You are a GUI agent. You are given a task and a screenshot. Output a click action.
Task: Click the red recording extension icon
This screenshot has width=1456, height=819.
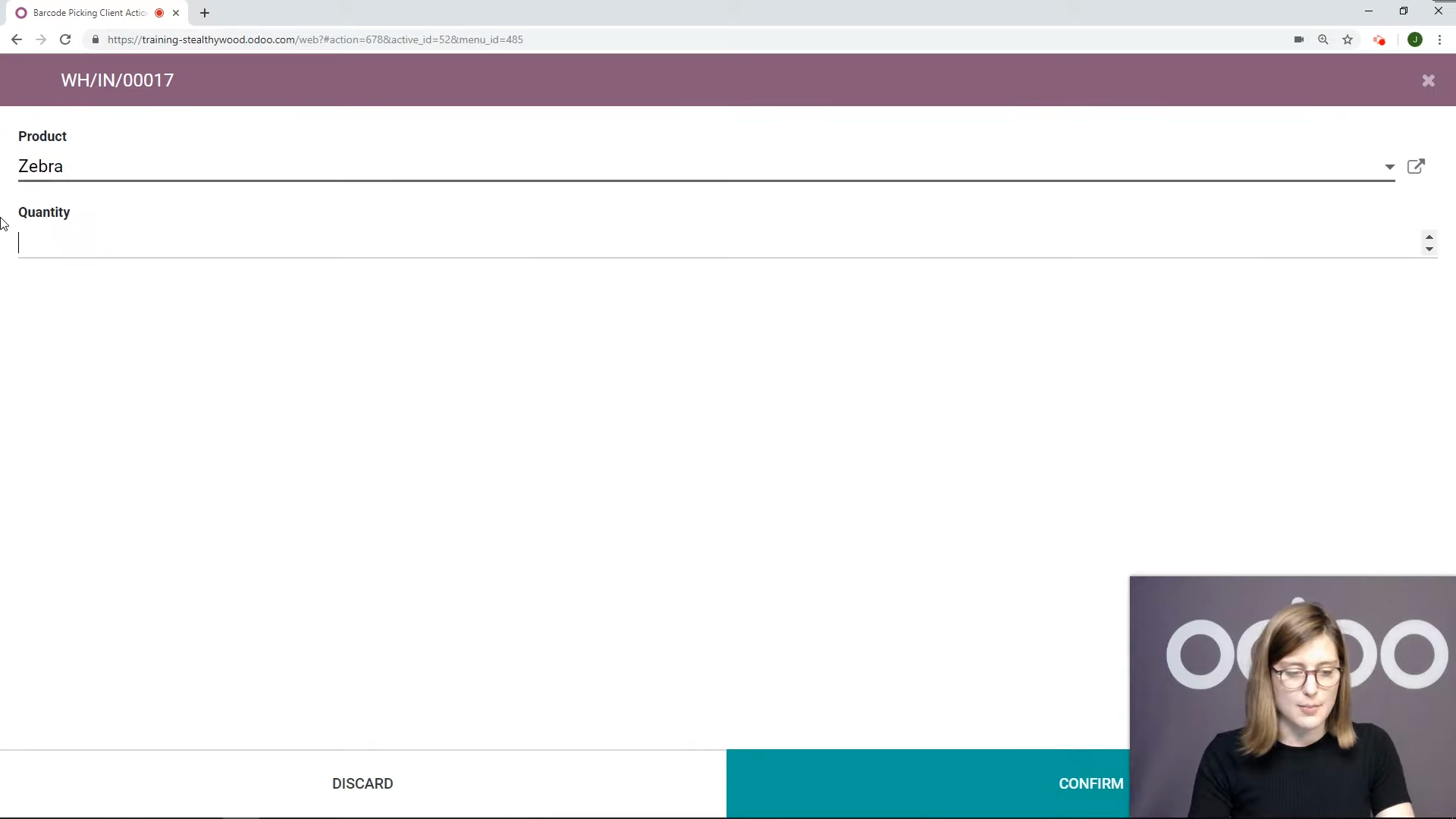click(1379, 39)
